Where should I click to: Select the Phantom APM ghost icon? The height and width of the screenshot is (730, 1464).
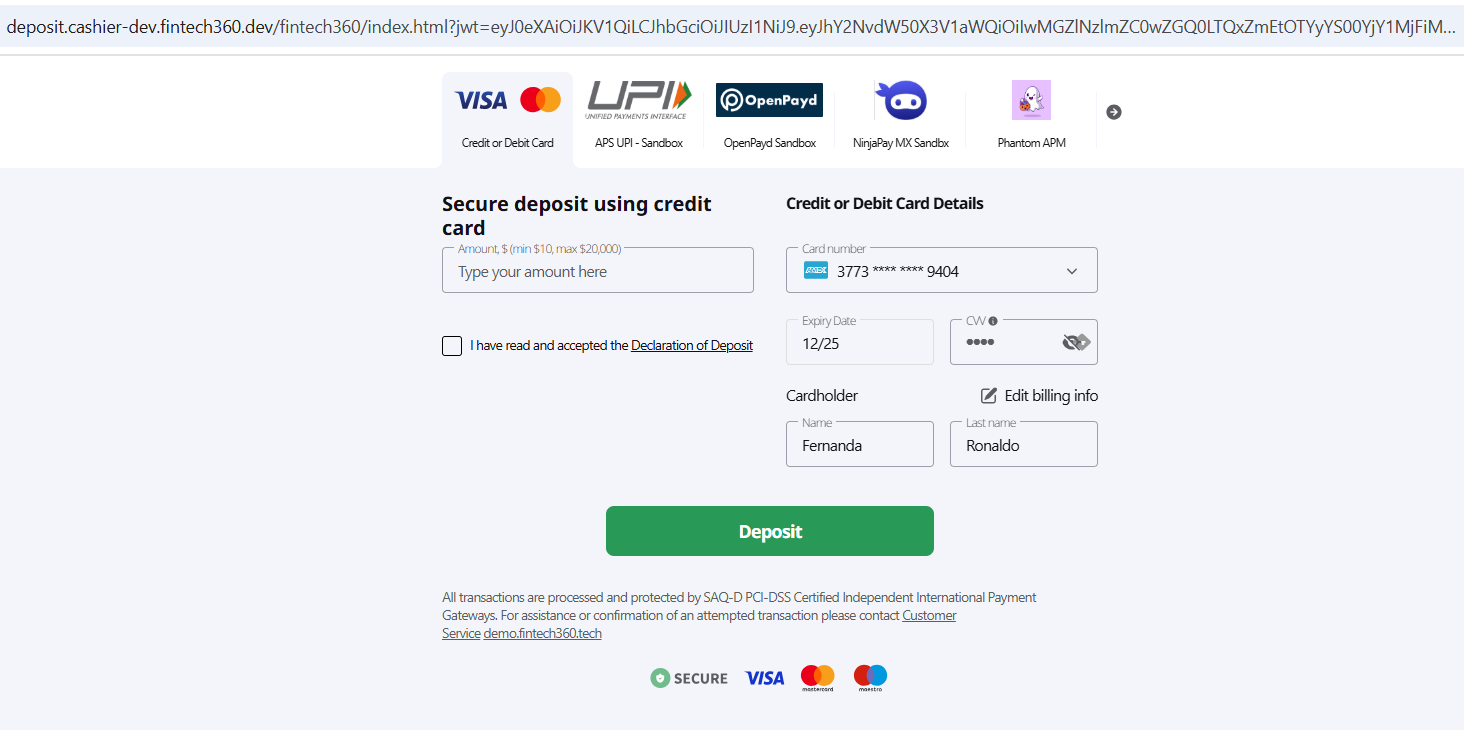click(x=1031, y=100)
